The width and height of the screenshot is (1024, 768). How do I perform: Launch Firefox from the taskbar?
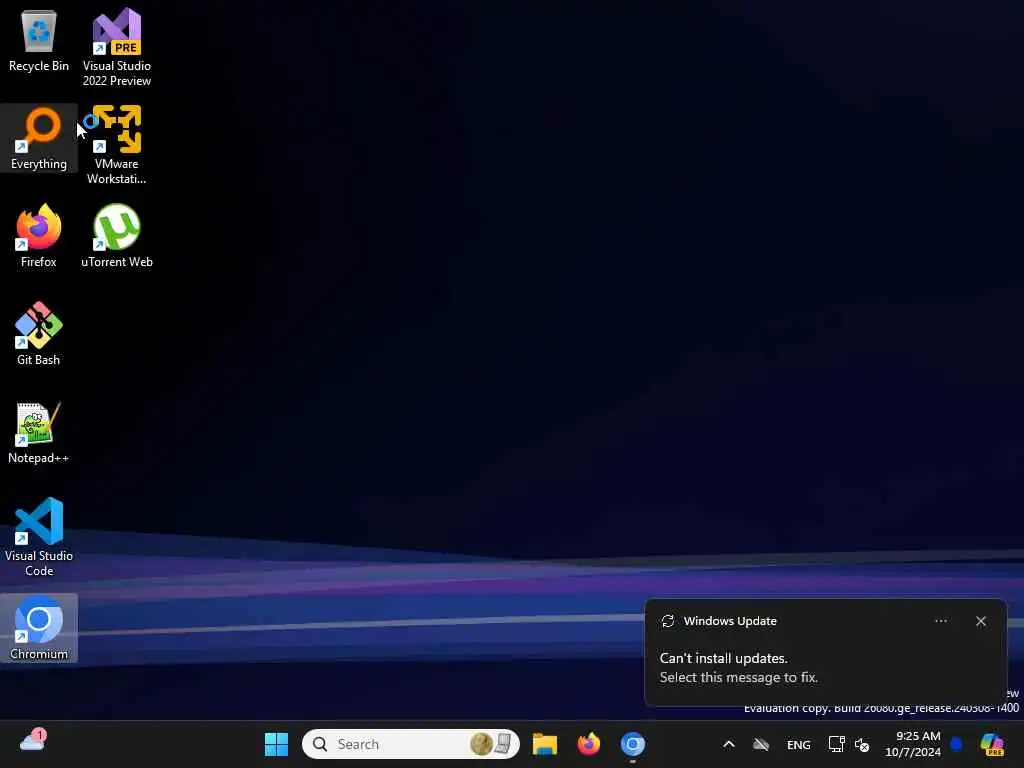coord(588,744)
